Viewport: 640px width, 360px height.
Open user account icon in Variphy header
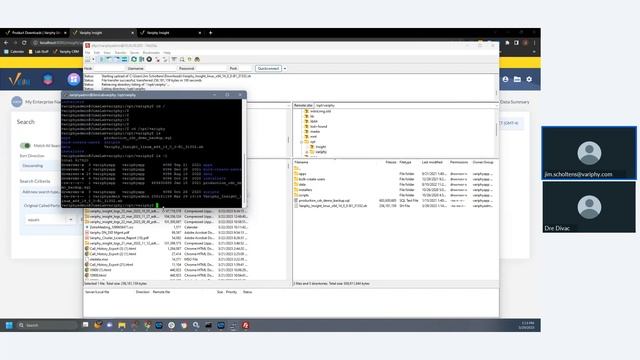point(505,79)
